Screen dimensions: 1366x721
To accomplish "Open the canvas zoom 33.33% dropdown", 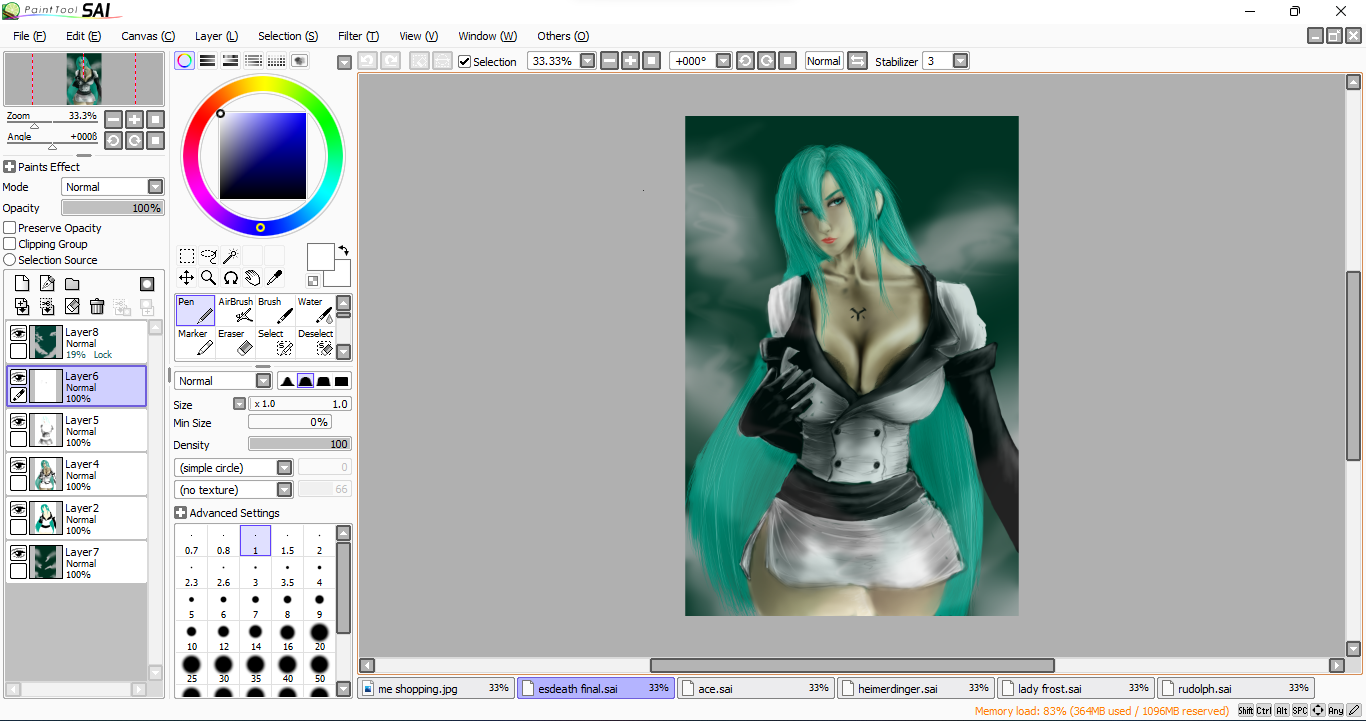I will 587,61.
